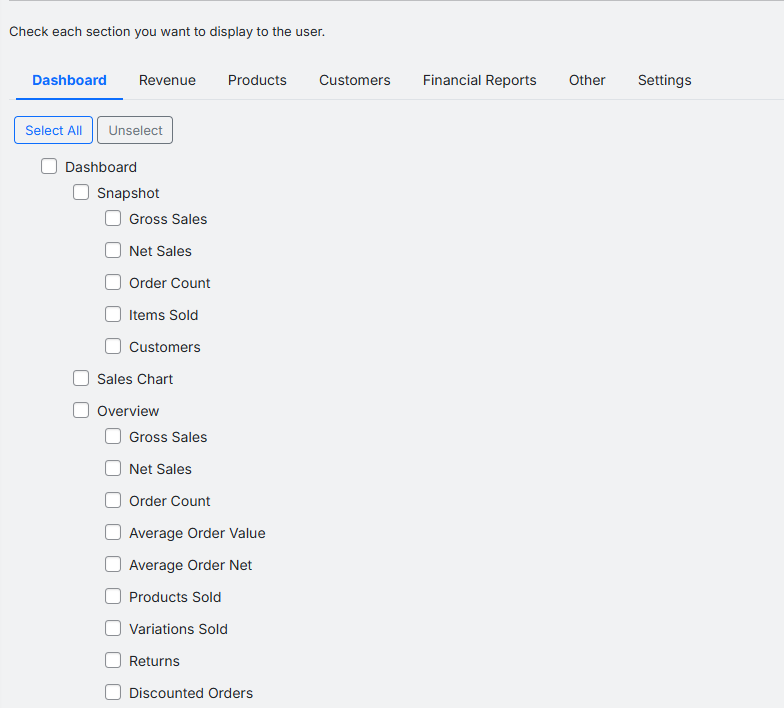This screenshot has width=784, height=708.
Task: Check the Overview section checkbox
Action: (81, 411)
